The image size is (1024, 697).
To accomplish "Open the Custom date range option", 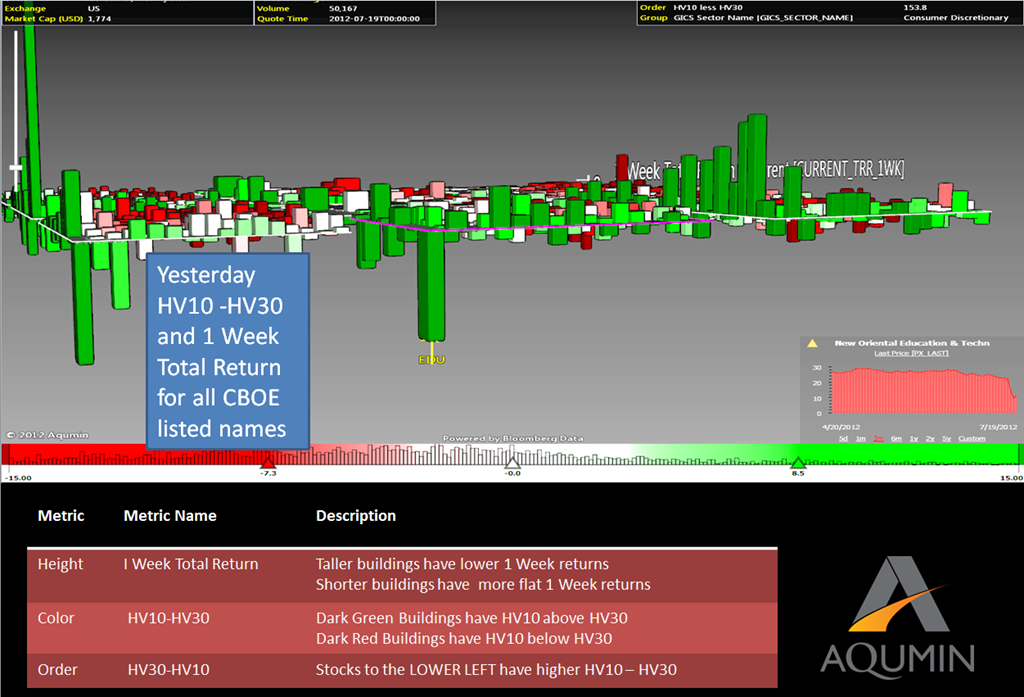I will click(972, 438).
